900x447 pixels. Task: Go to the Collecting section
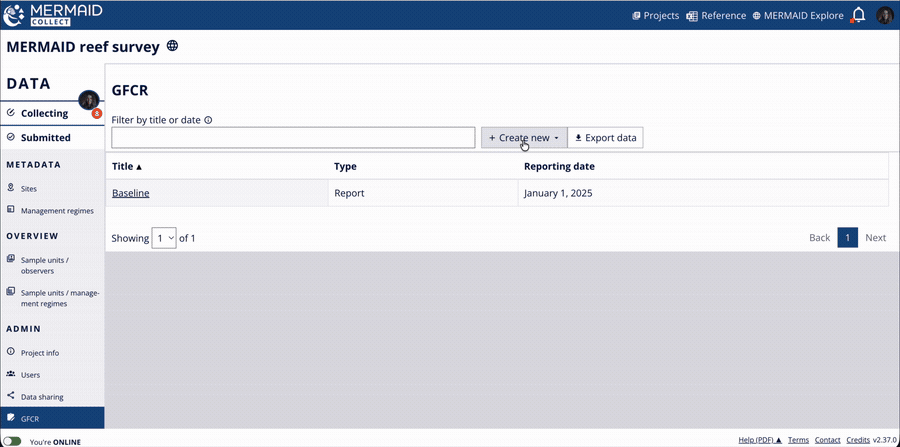pyautogui.click(x=52, y=113)
